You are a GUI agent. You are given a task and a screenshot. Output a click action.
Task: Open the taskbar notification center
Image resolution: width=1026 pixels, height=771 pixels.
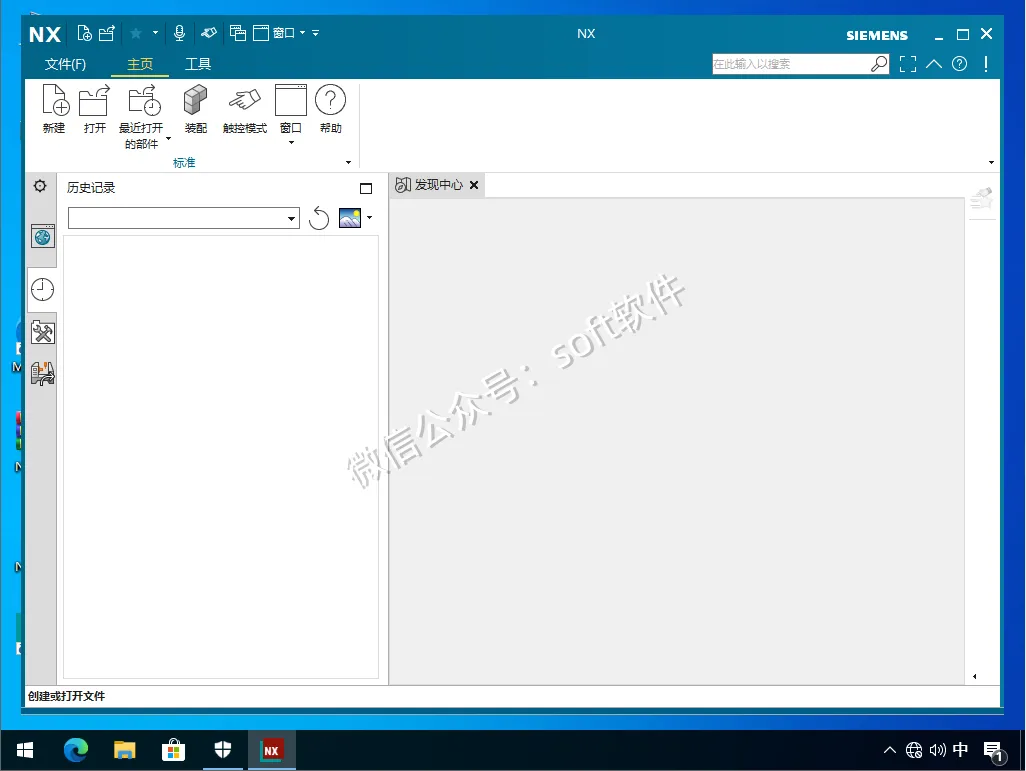tap(994, 751)
